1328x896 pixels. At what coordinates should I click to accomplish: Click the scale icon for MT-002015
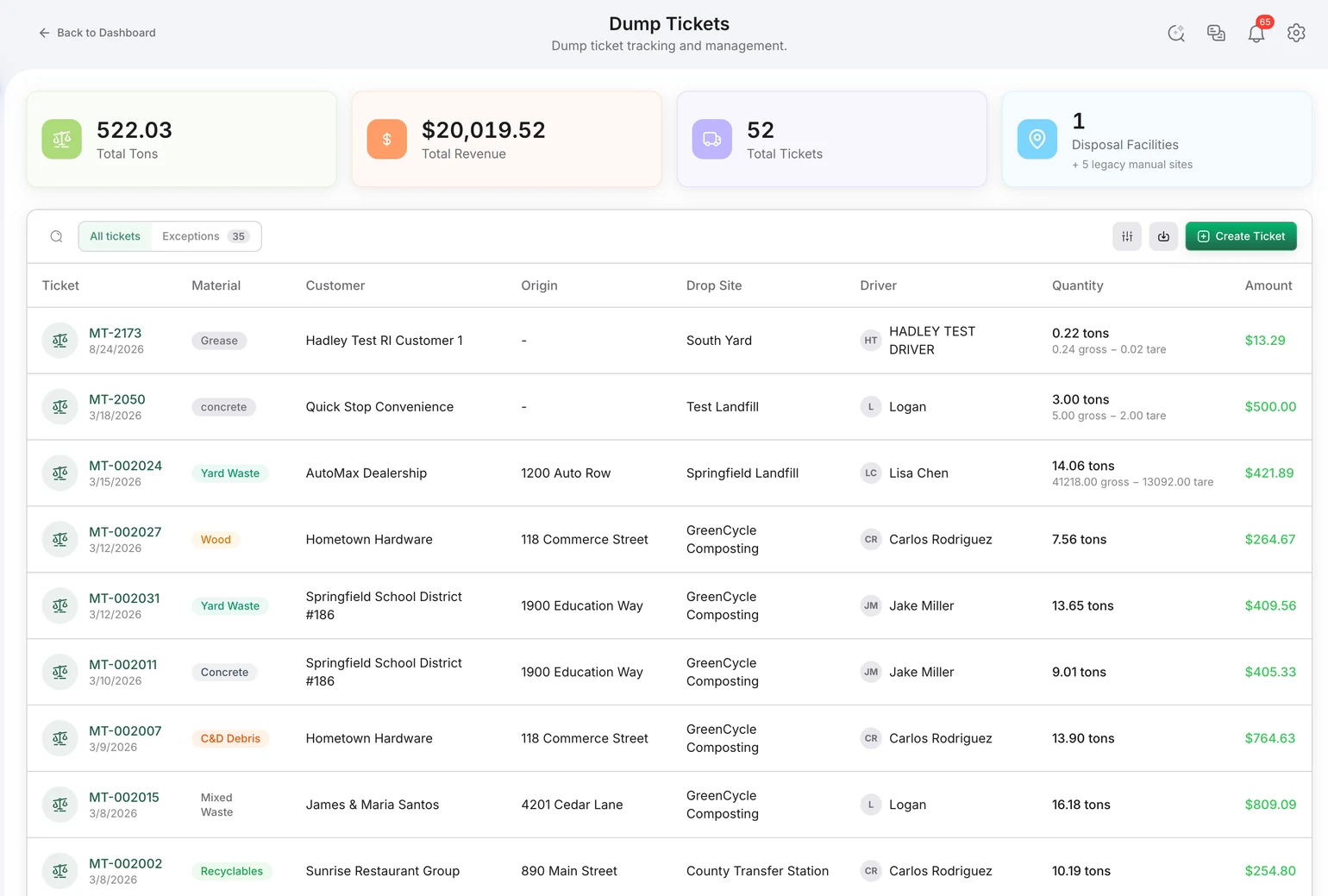60,805
